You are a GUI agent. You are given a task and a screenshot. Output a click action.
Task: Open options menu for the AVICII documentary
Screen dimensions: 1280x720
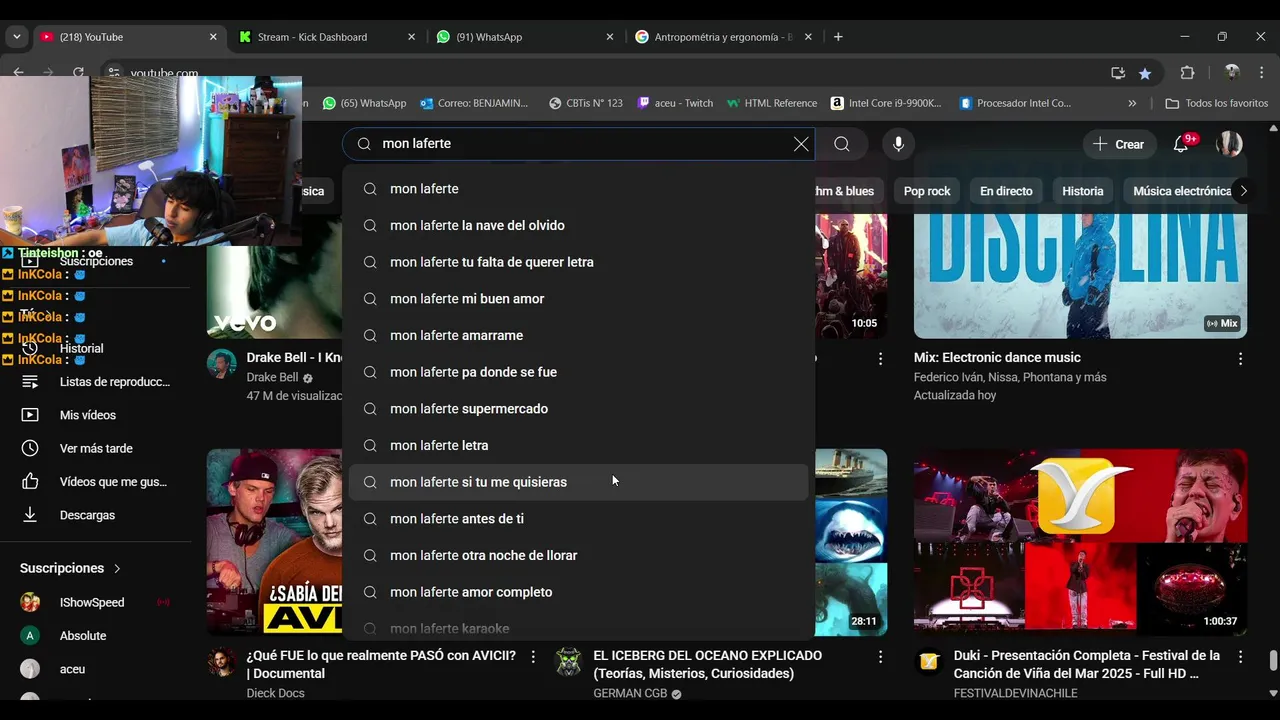pos(533,657)
